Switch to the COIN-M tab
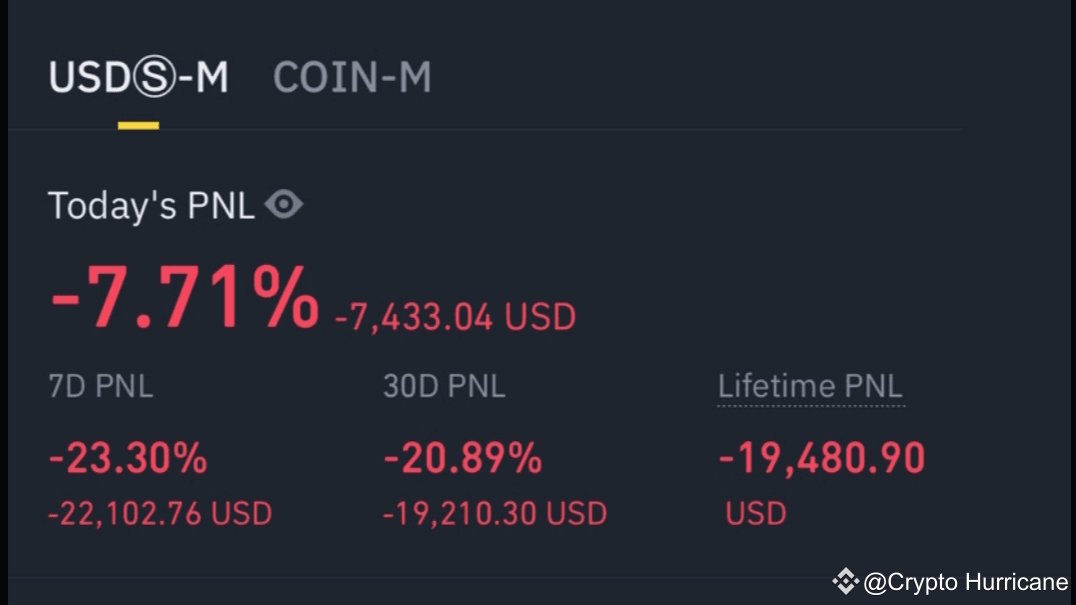The image size is (1076, 605). click(x=352, y=78)
